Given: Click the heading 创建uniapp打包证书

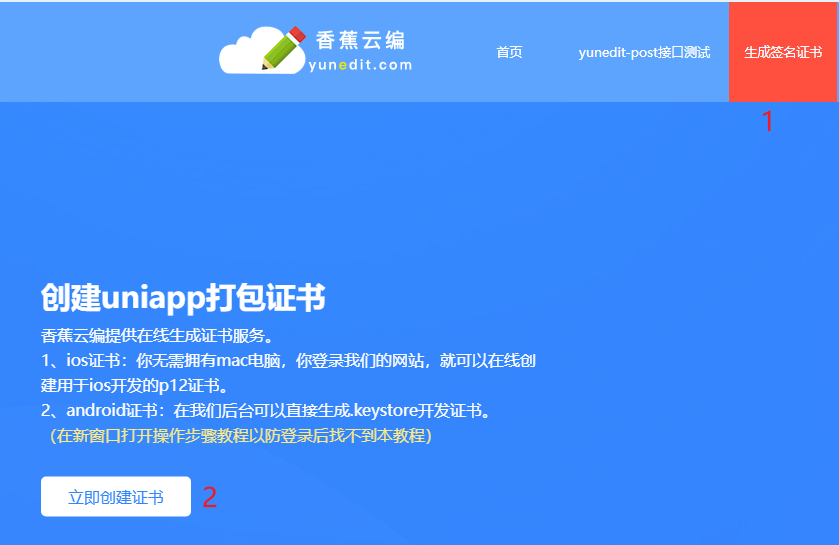Looking at the screenshot, I should pos(183,297).
